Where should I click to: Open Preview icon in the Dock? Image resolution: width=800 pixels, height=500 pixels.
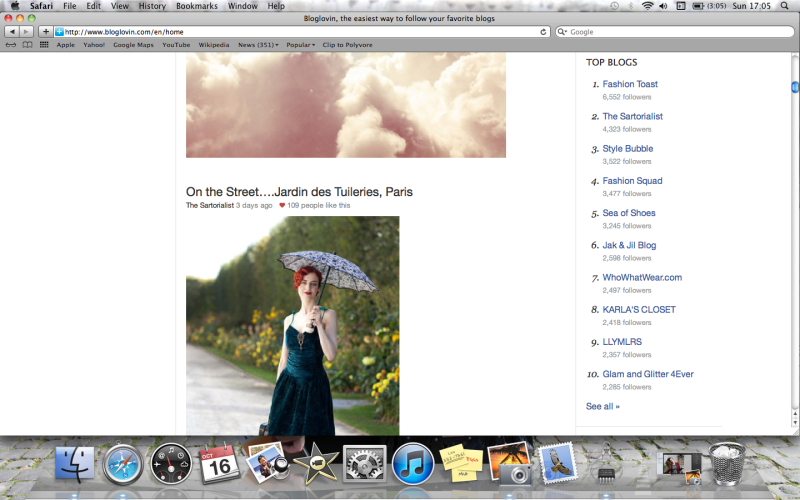click(x=267, y=462)
